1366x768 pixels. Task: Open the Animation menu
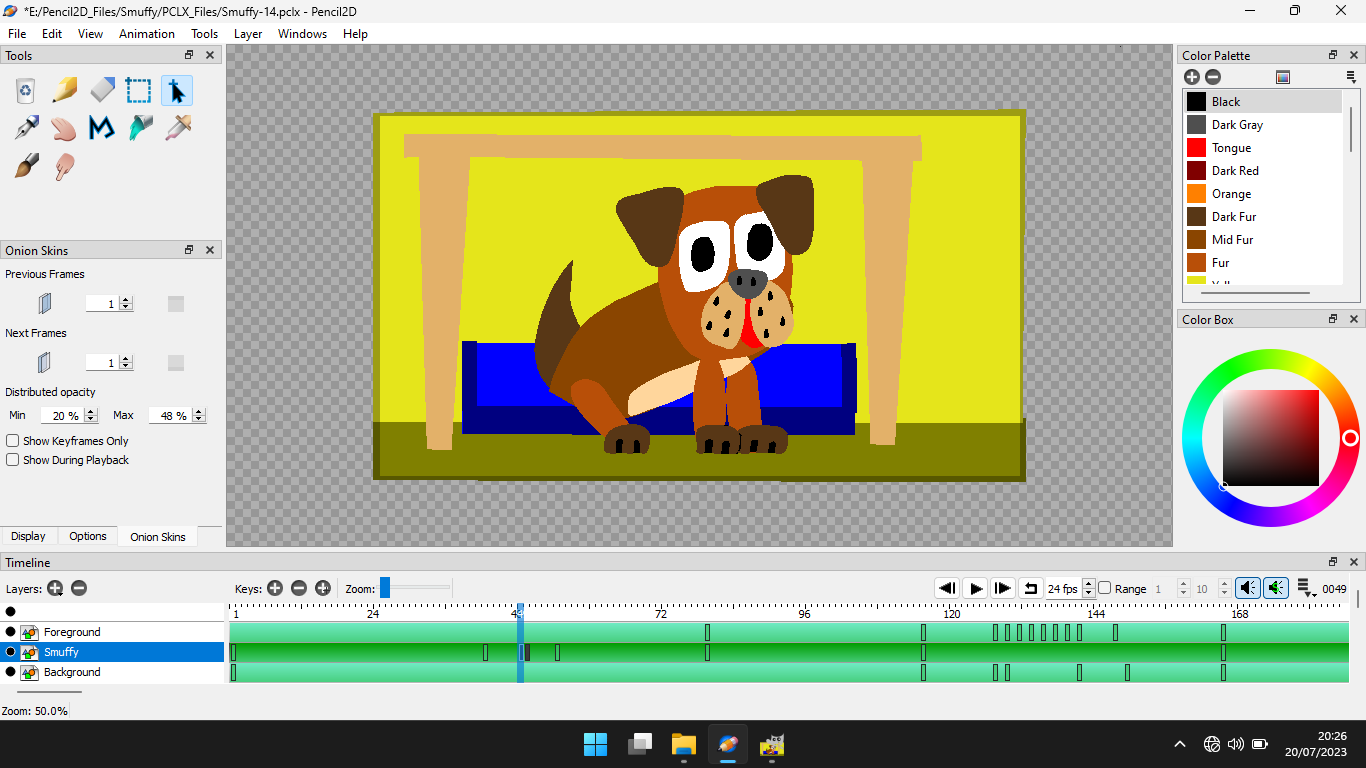tap(147, 33)
